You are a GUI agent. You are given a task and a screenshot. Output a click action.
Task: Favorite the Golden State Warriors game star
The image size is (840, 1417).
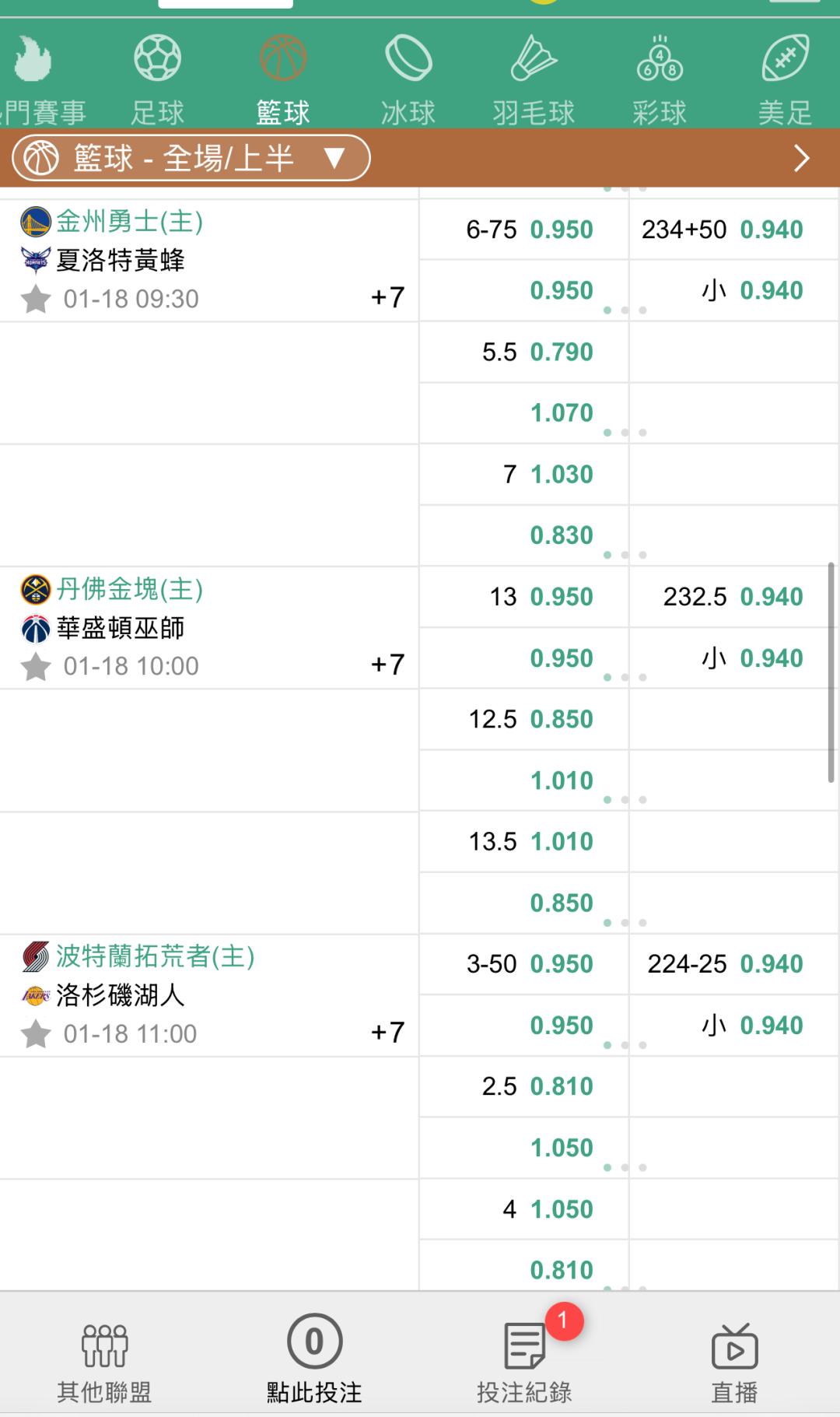pyautogui.click(x=36, y=299)
